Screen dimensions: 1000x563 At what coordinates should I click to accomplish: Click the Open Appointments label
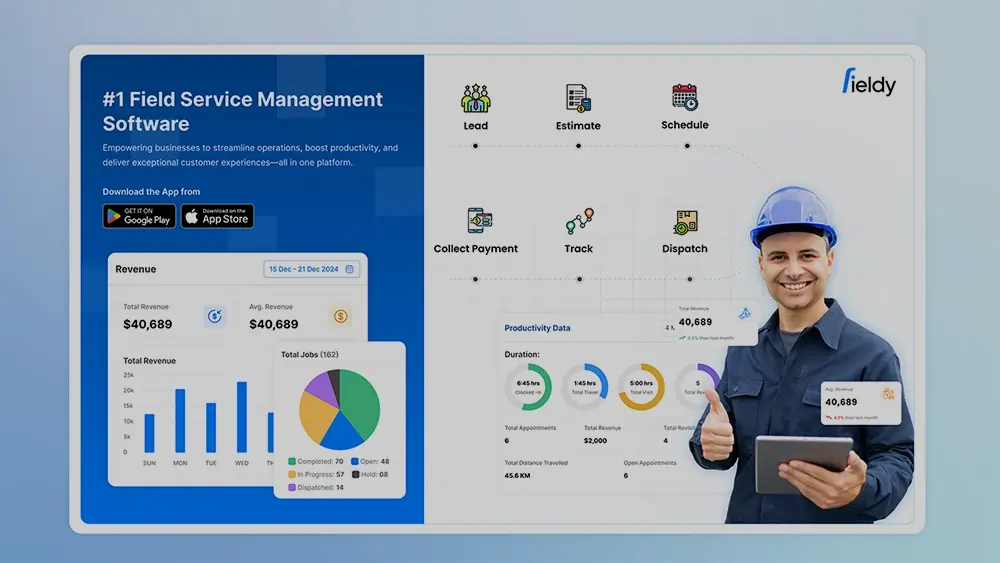coord(650,463)
